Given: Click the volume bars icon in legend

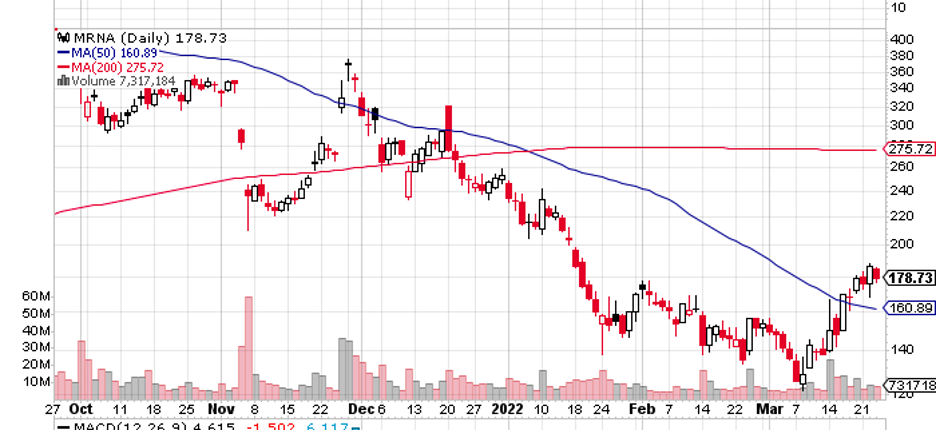Looking at the screenshot, I should pyautogui.click(x=63, y=80).
